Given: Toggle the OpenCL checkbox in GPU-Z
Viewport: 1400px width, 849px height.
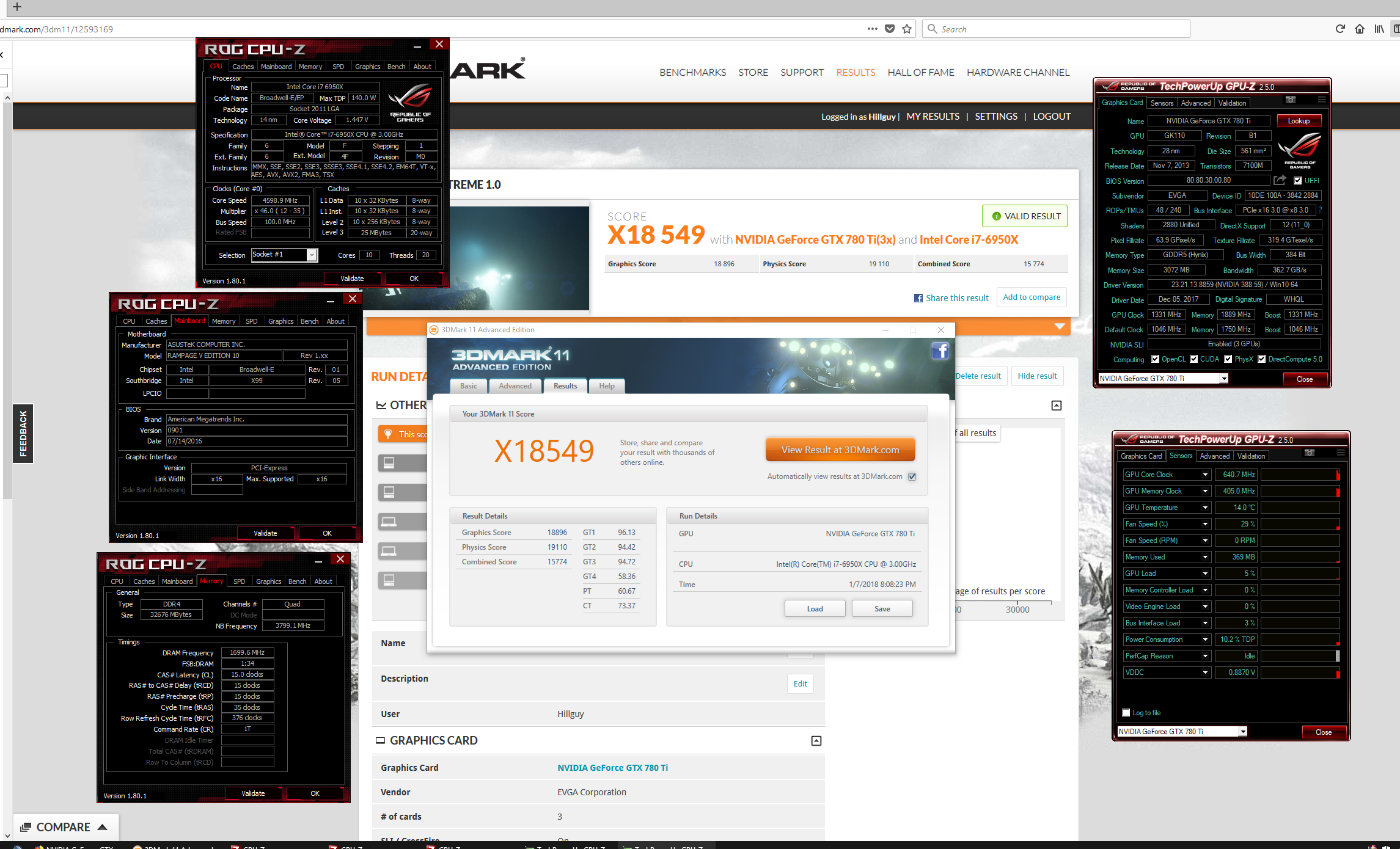Looking at the screenshot, I should coord(1155,359).
